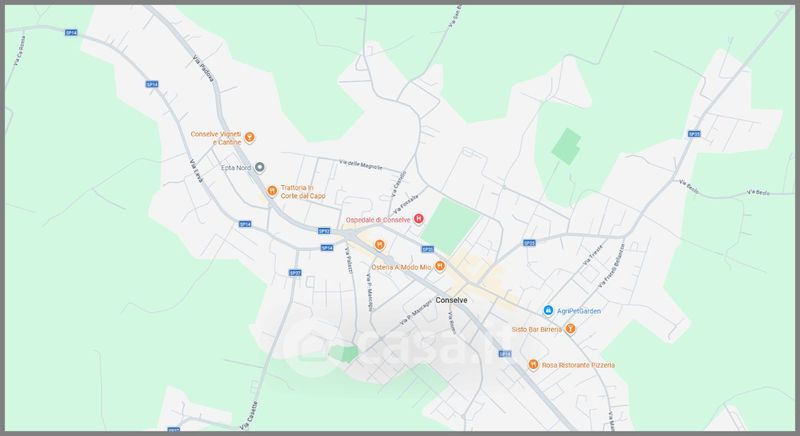The width and height of the screenshot is (800, 436).
Task: Select the Conselve Vigneti e Cantine bar icon
Action: pyautogui.click(x=251, y=137)
